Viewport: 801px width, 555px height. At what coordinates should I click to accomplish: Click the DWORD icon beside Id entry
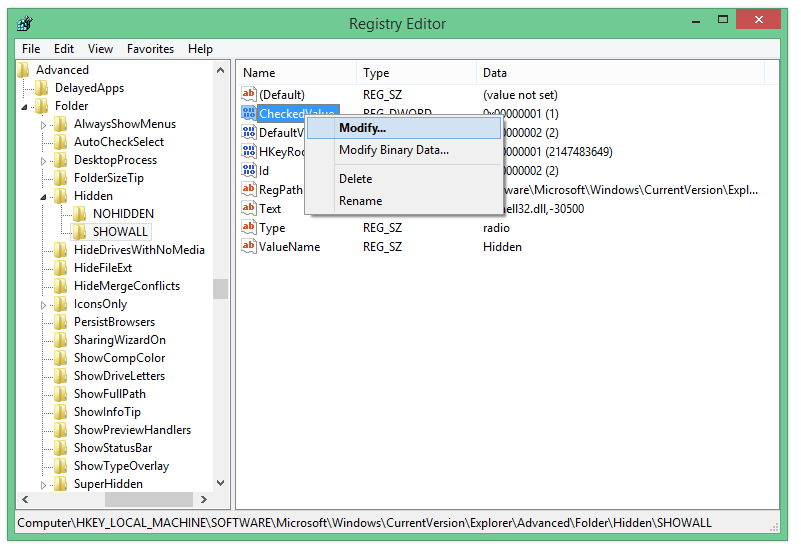(249, 170)
